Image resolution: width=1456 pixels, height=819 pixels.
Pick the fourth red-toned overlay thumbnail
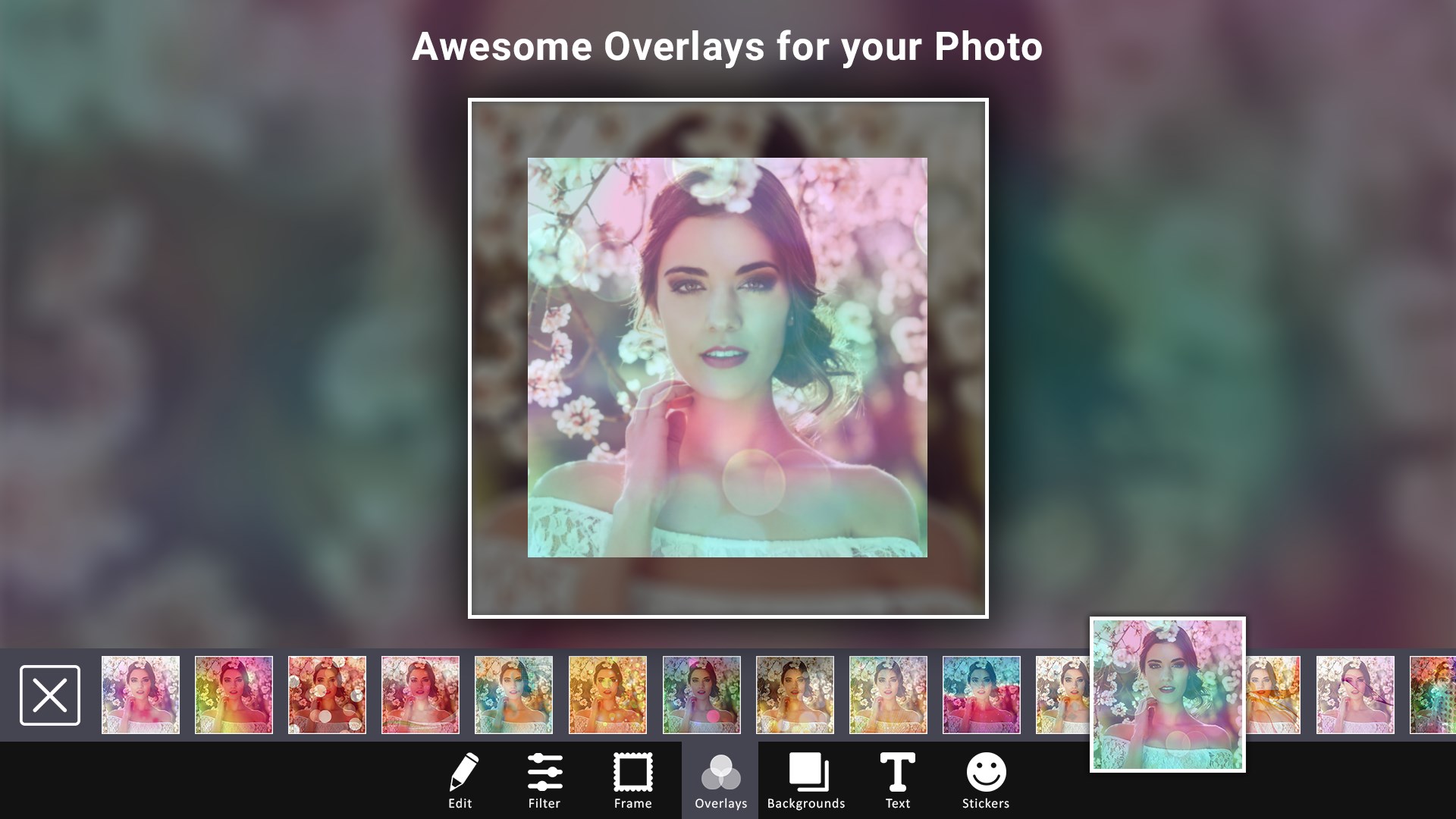pyautogui.click(x=420, y=695)
